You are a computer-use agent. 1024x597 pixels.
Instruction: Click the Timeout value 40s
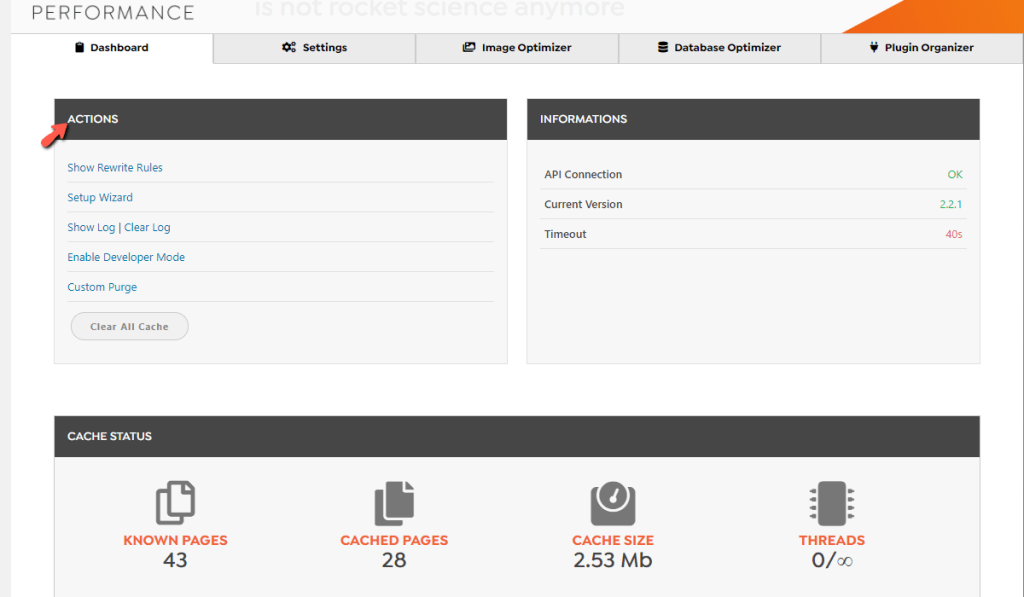coord(953,234)
